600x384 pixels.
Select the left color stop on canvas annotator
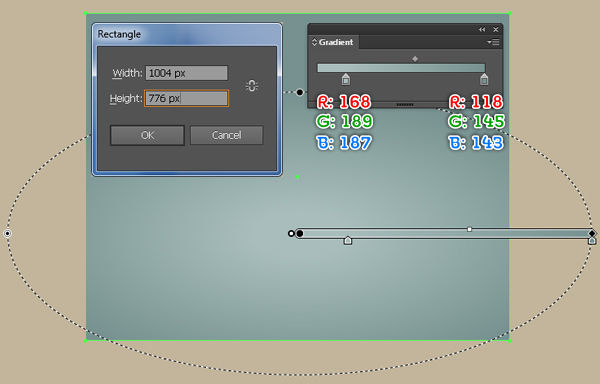point(347,240)
